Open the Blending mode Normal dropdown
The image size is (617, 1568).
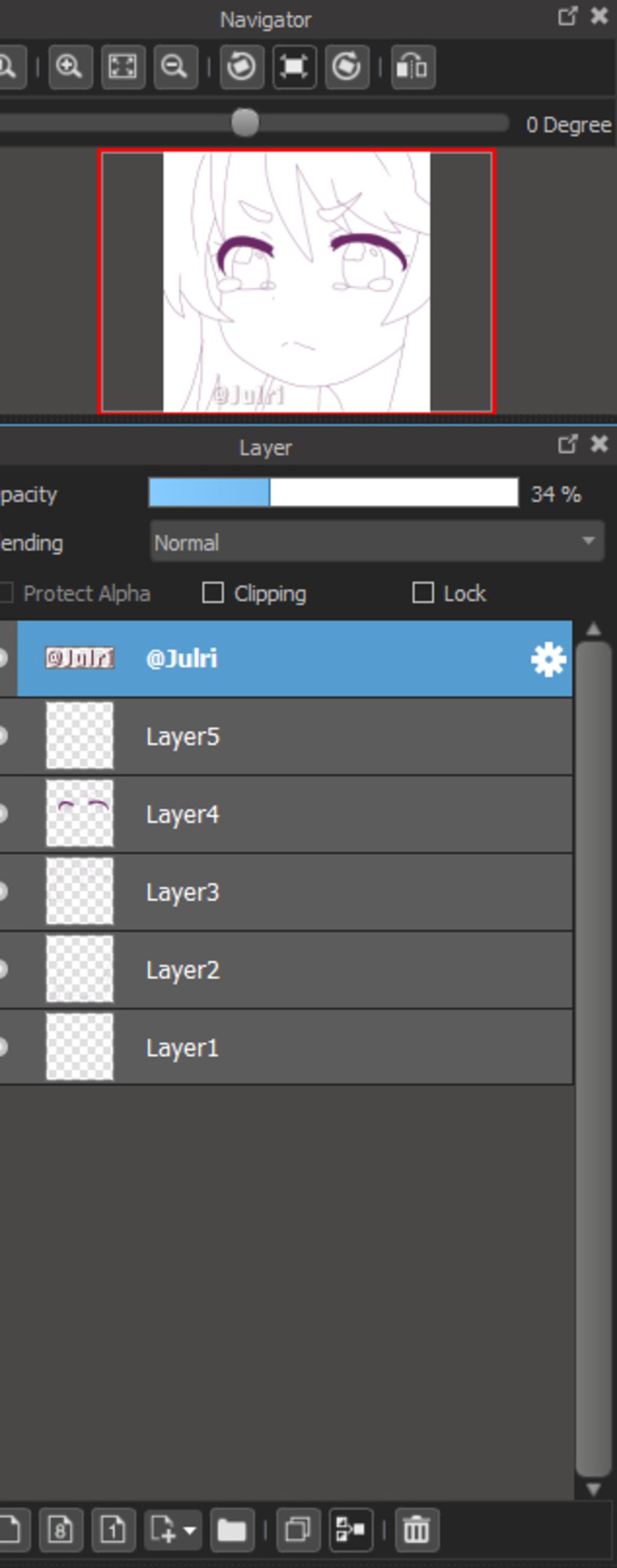377,541
